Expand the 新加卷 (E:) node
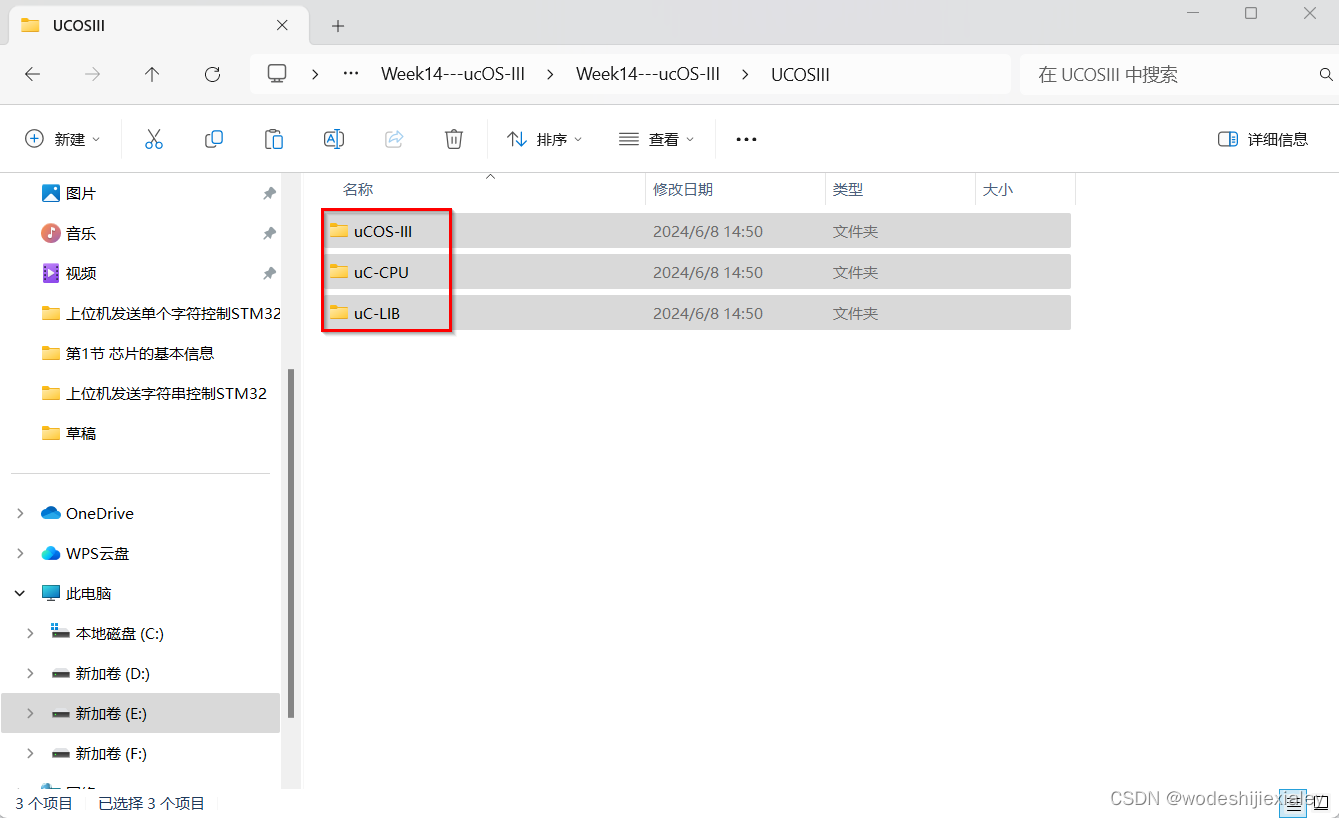Image resolution: width=1339 pixels, height=818 pixels. (30, 713)
